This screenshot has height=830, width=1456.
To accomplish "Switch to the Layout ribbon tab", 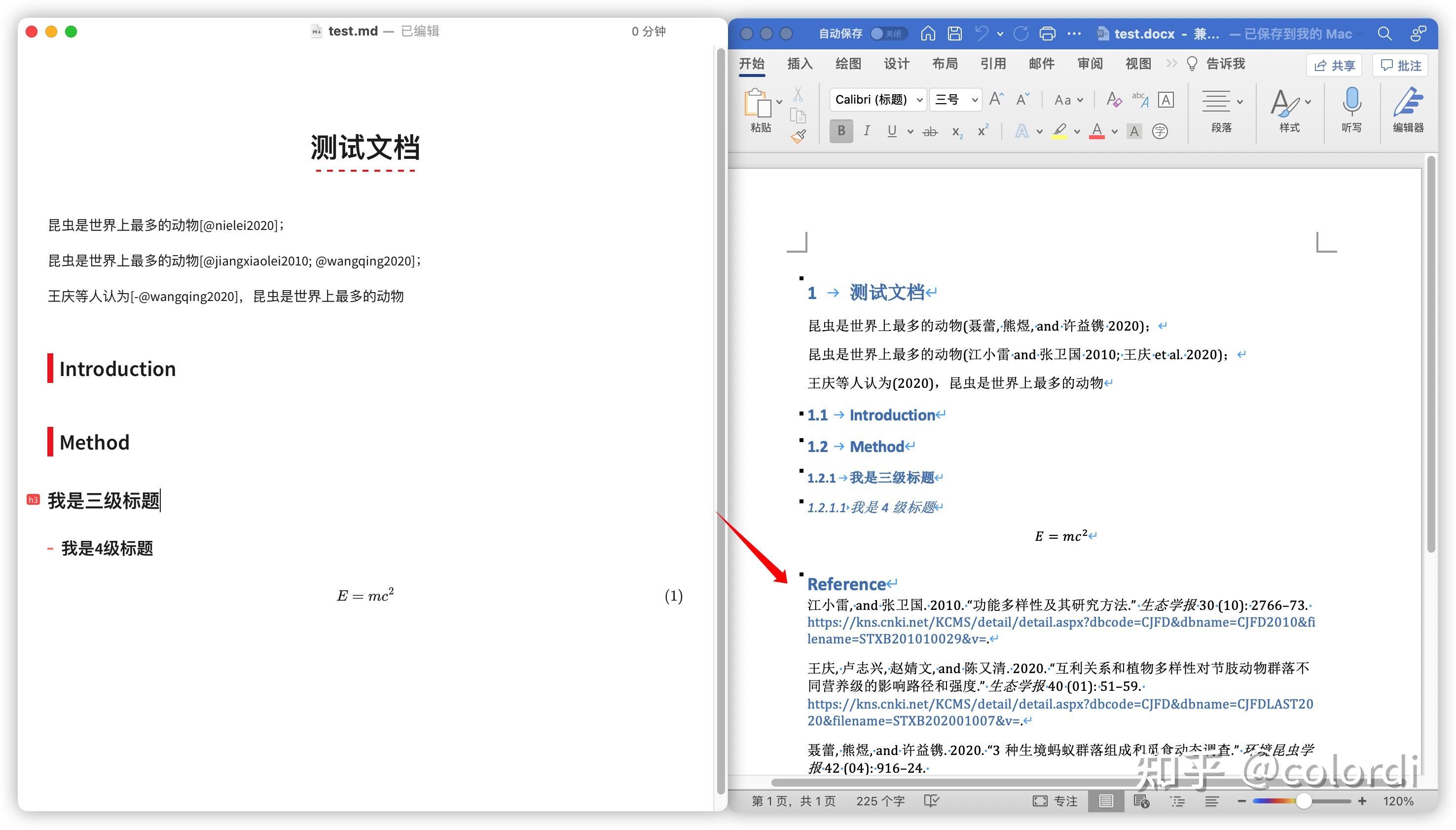I will click(945, 64).
